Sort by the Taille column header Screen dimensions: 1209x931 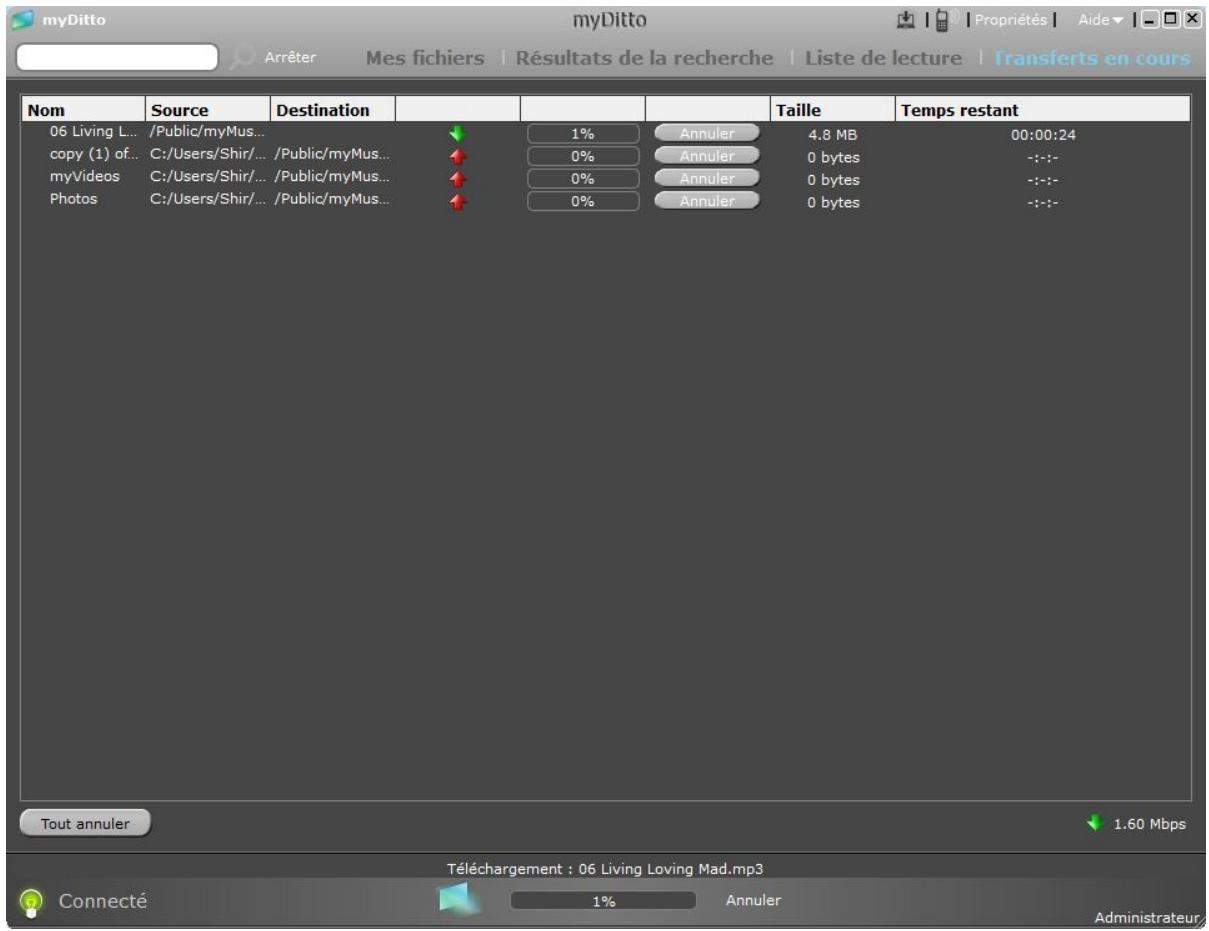(833, 110)
